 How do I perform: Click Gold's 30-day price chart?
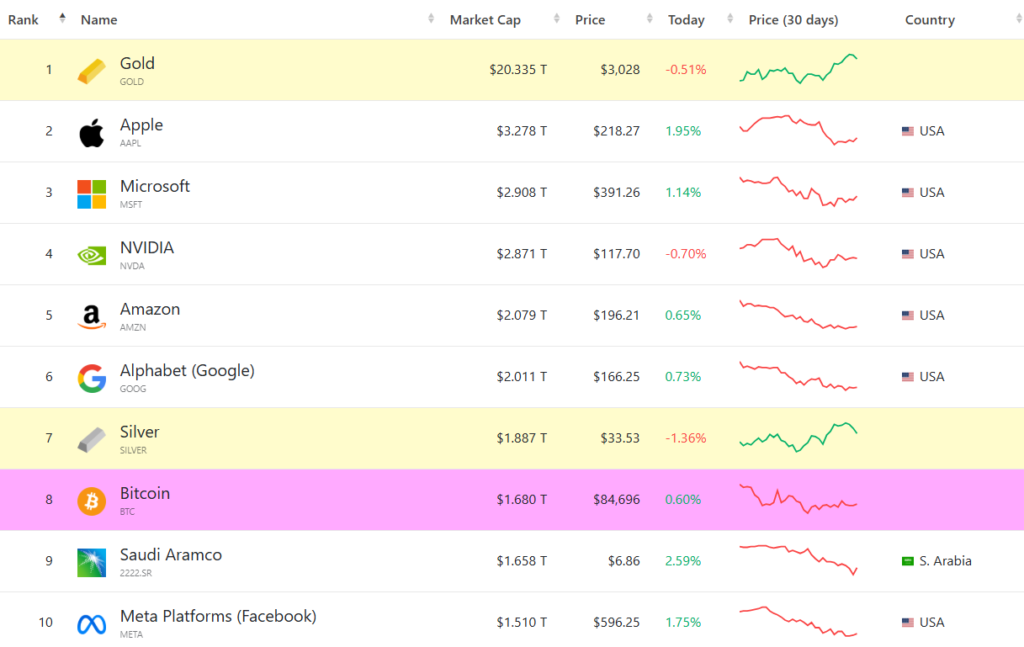click(x=798, y=69)
